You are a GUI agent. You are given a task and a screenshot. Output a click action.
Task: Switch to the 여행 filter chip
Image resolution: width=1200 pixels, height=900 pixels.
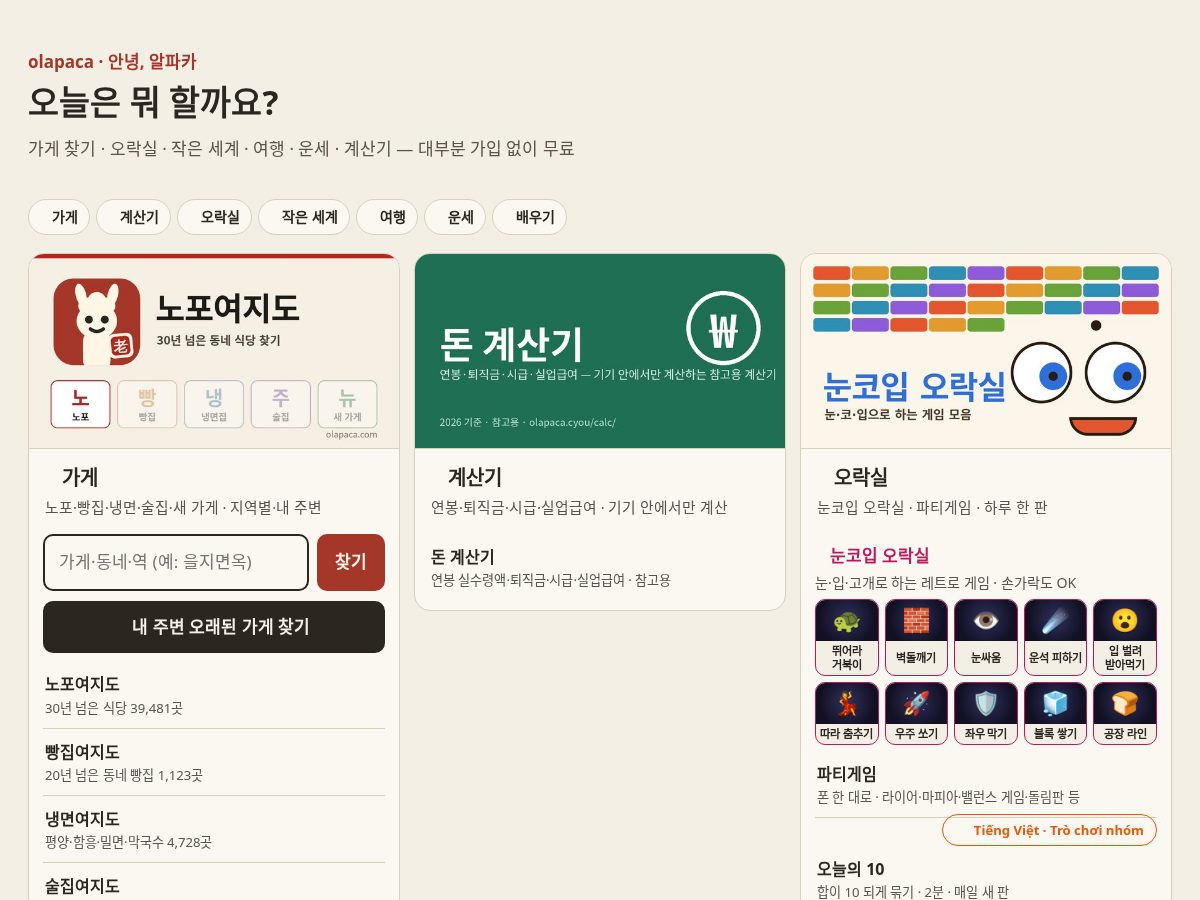(x=387, y=217)
